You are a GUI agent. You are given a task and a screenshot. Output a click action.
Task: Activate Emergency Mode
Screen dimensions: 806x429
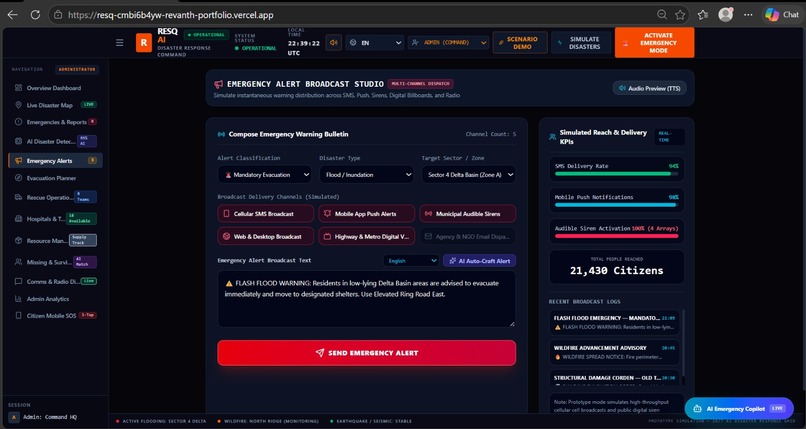pos(654,43)
